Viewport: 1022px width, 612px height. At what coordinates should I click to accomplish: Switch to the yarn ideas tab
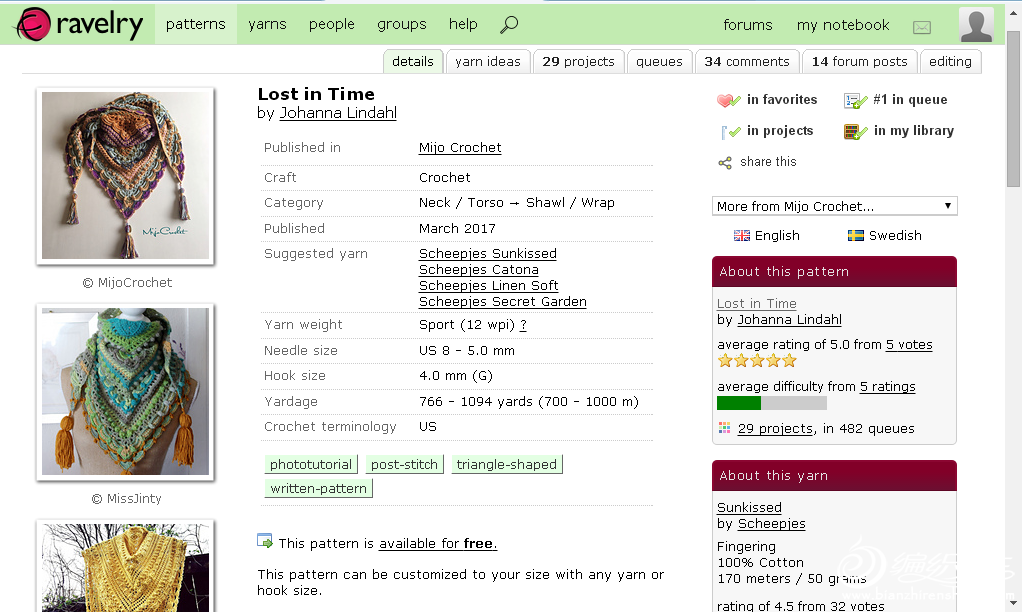(x=488, y=61)
